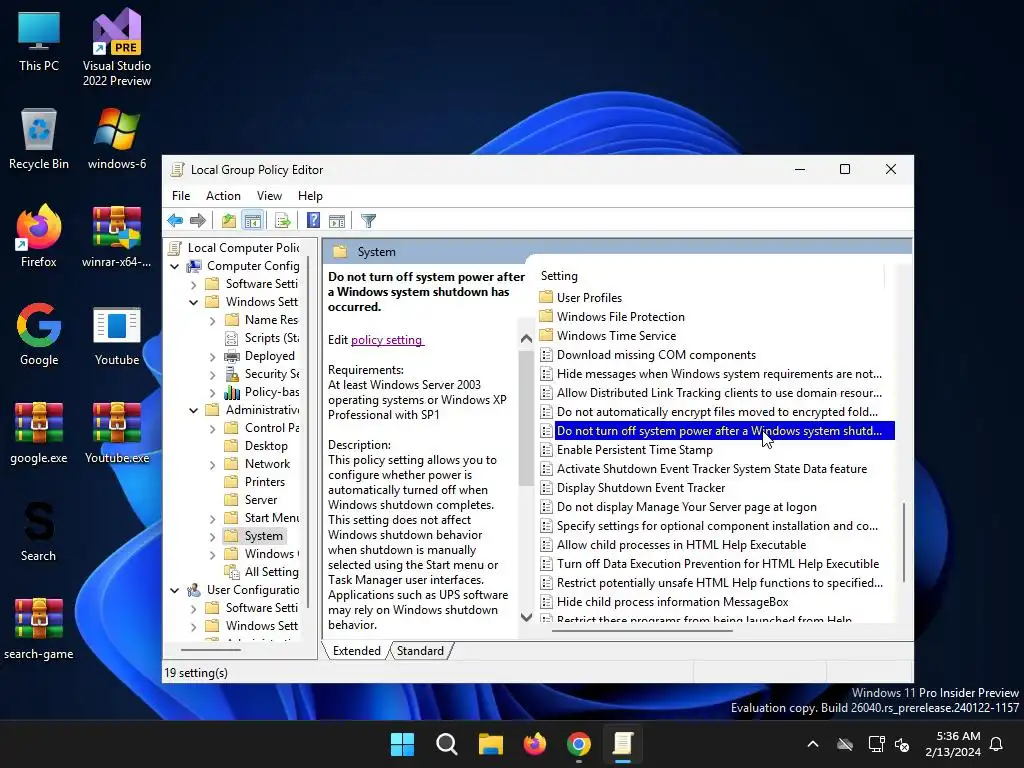Open the notification bell in taskbar

996,744
